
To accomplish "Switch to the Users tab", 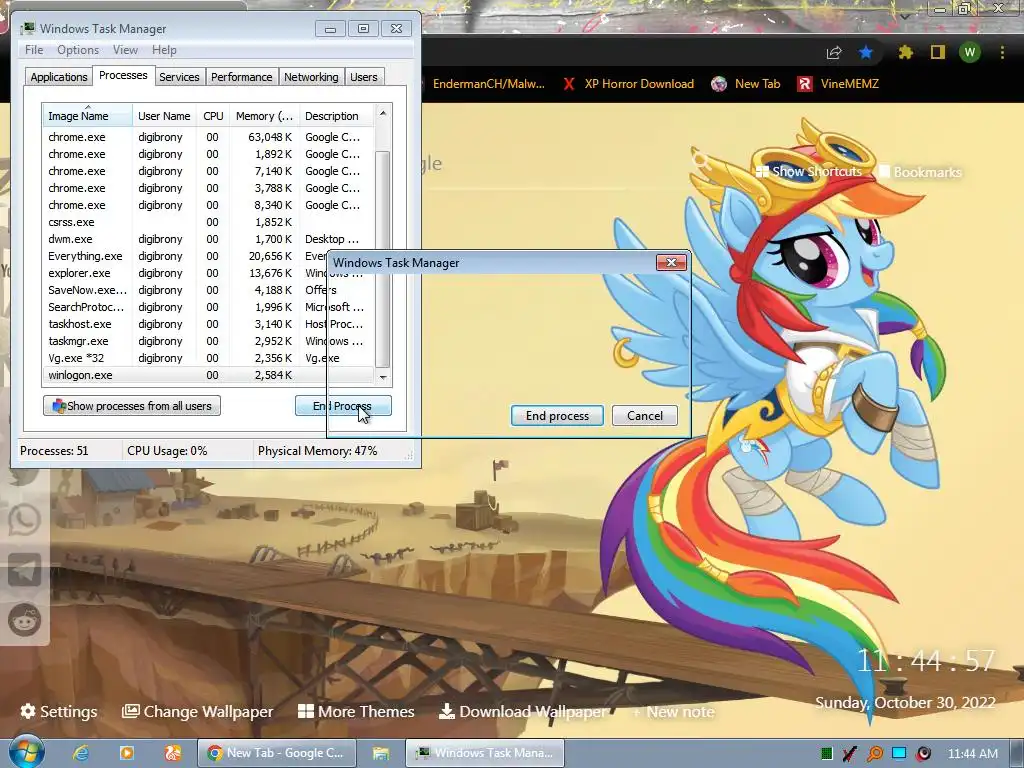I will pos(363,77).
